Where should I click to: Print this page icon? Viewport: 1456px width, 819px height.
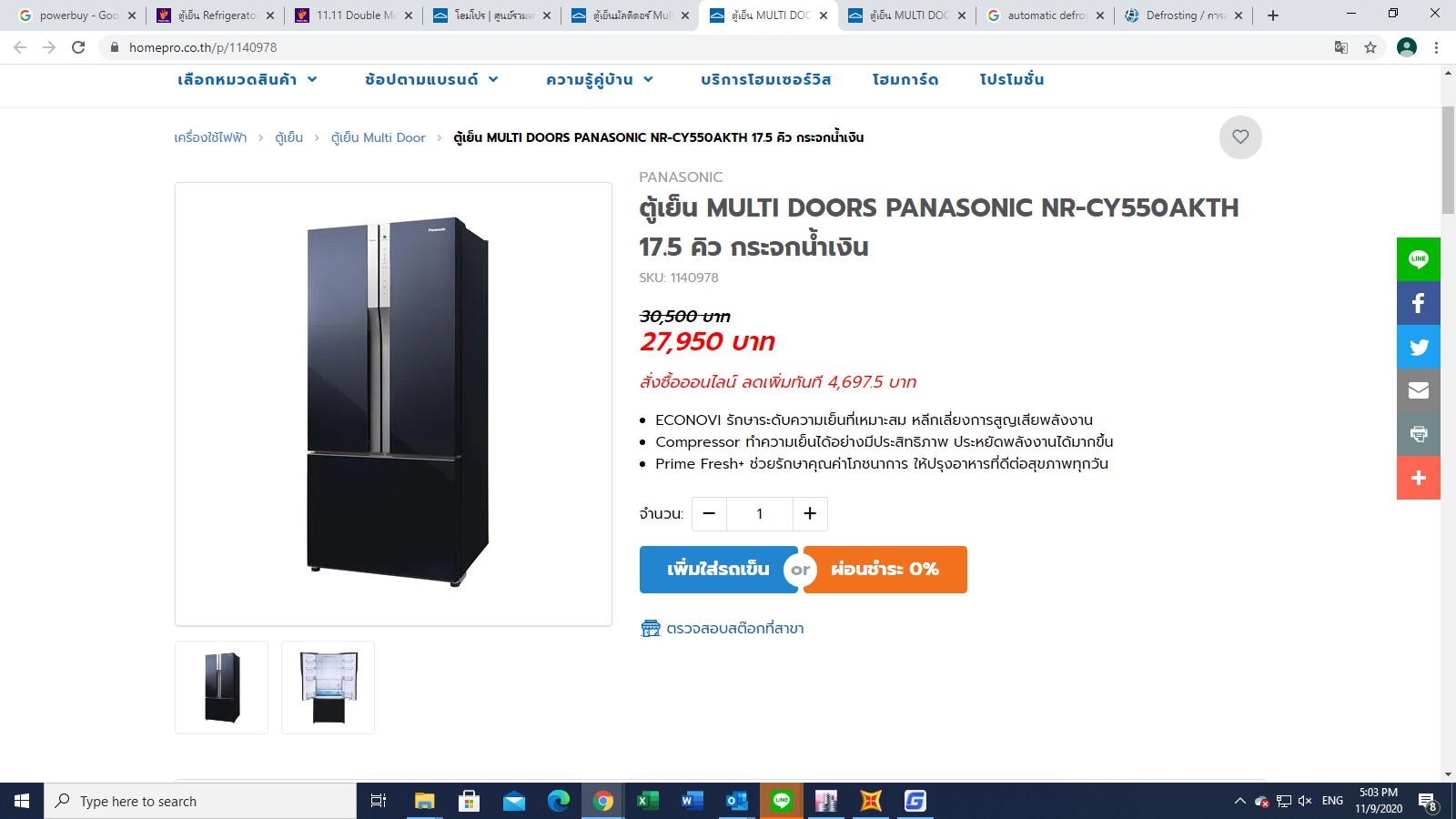coord(1419,434)
